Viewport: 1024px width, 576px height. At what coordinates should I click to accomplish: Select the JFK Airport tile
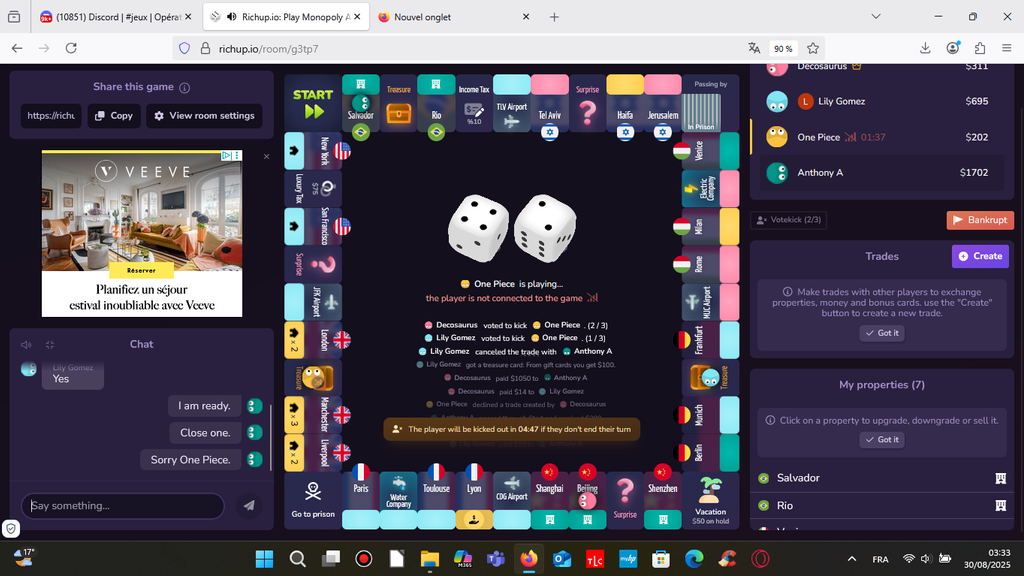313,302
